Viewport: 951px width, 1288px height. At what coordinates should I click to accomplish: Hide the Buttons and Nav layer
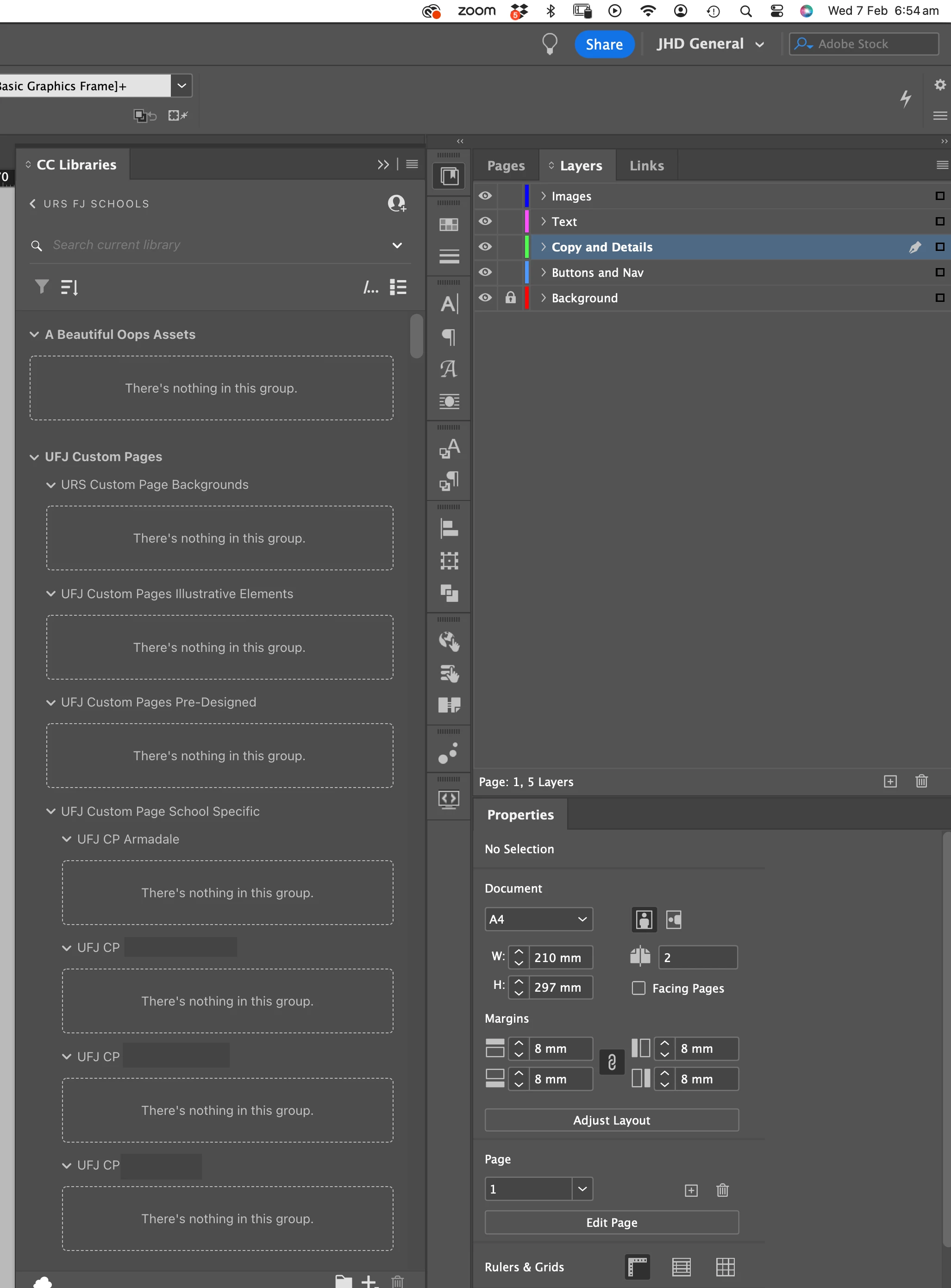coord(485,272)
